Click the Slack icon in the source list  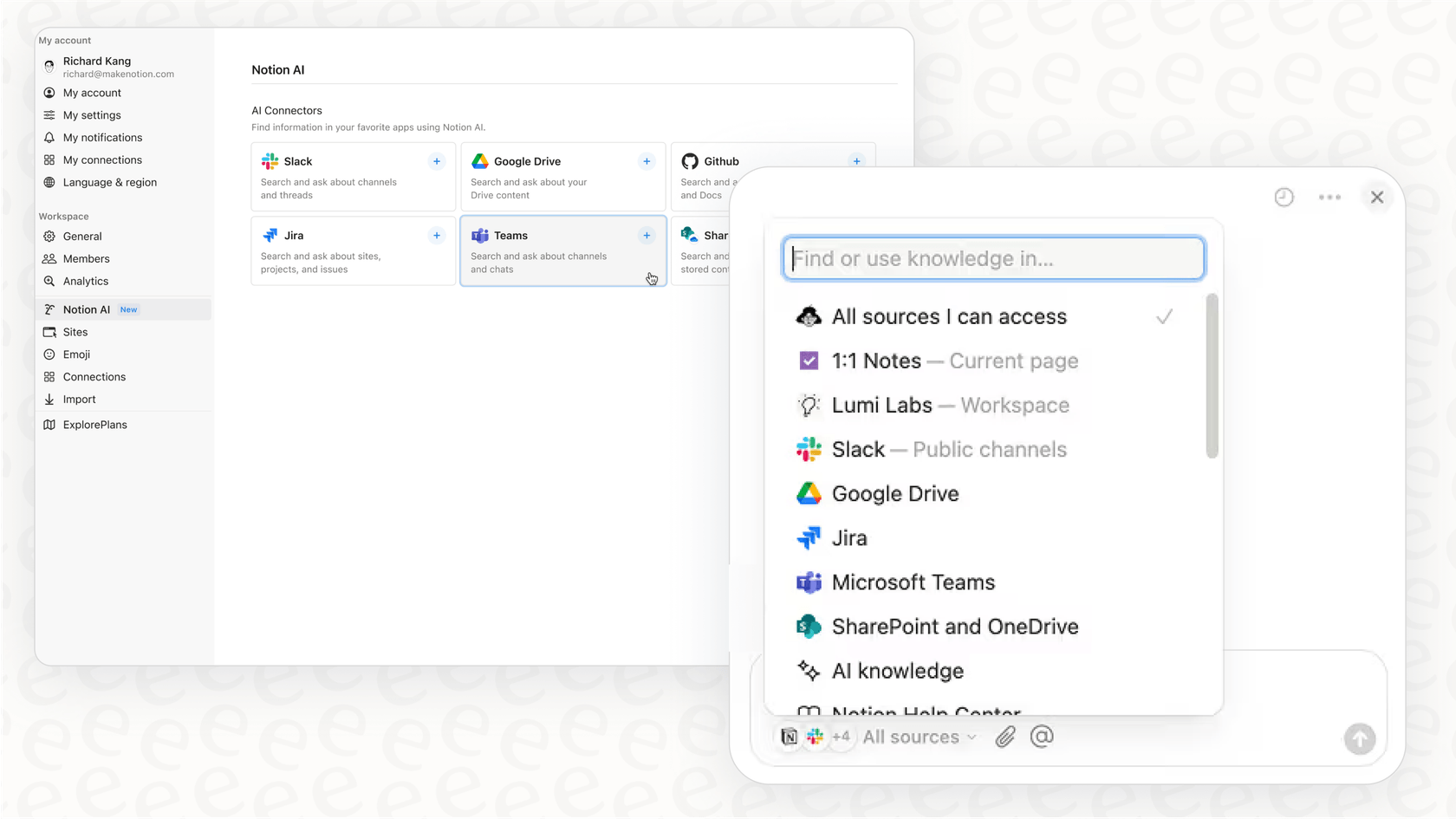coord(808,449)
